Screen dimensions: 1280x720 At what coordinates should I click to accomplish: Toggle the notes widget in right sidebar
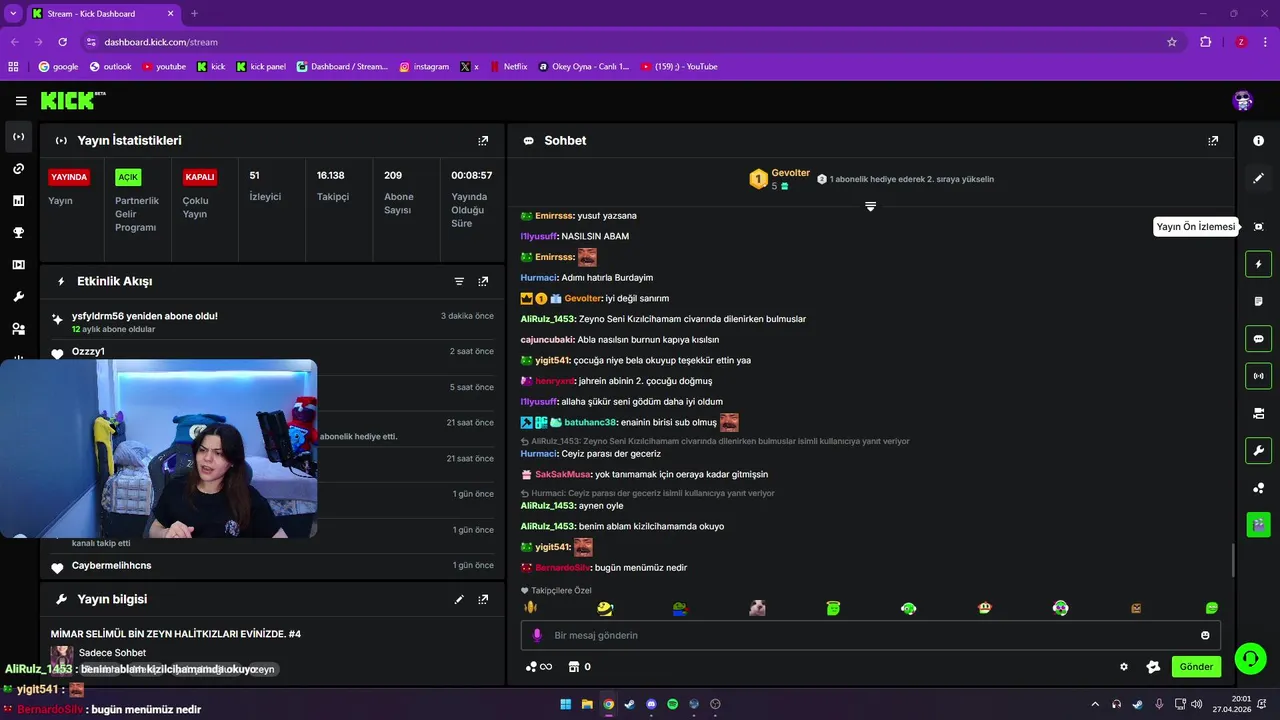click(x=1259, y=301)
